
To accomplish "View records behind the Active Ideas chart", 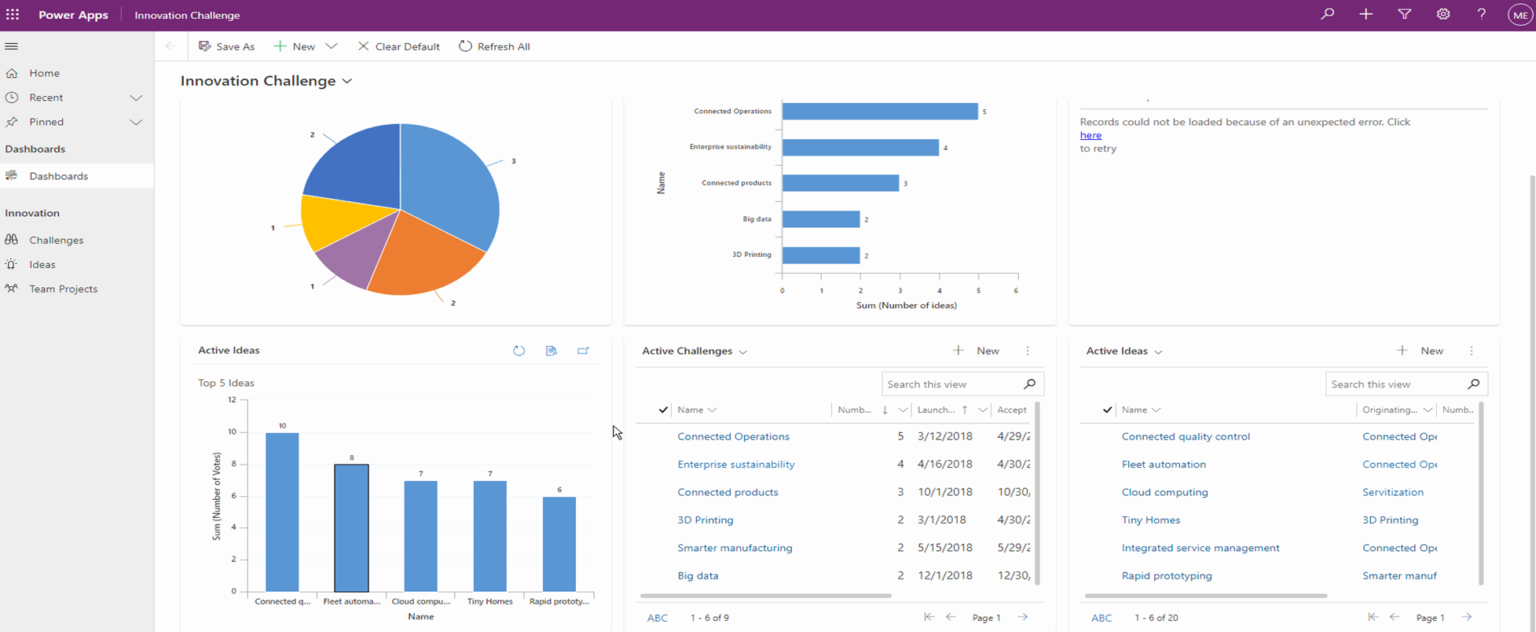I will [551, 351].
